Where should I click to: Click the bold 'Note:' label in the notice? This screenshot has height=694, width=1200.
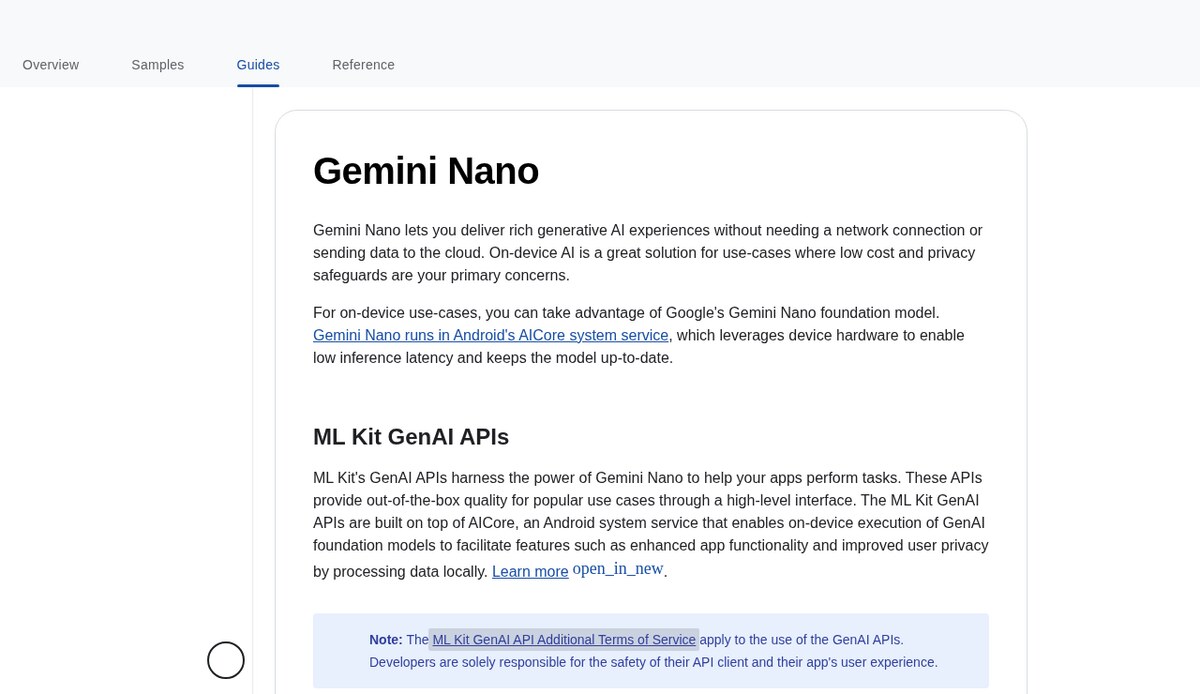386,640
